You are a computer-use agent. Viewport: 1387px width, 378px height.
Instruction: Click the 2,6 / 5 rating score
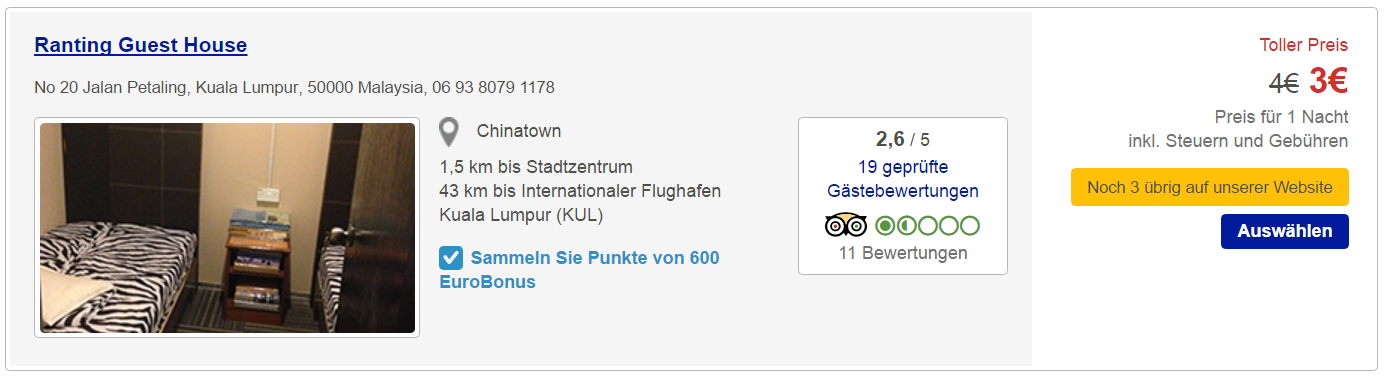[x=903, y=139]
